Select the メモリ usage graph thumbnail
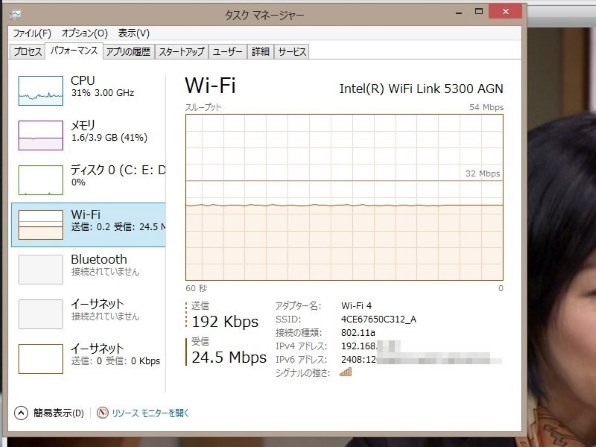The width and height of the screenshot is (596, 447). point(41,135)
